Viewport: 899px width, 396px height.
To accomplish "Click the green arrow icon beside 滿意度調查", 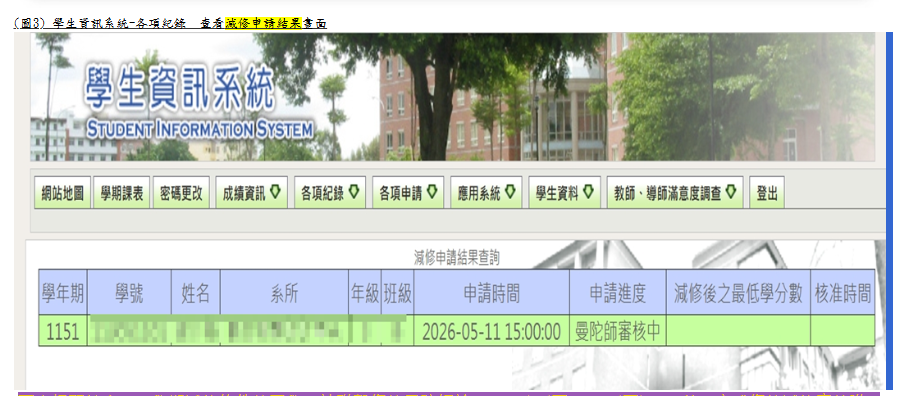I will tap(730, 192).
